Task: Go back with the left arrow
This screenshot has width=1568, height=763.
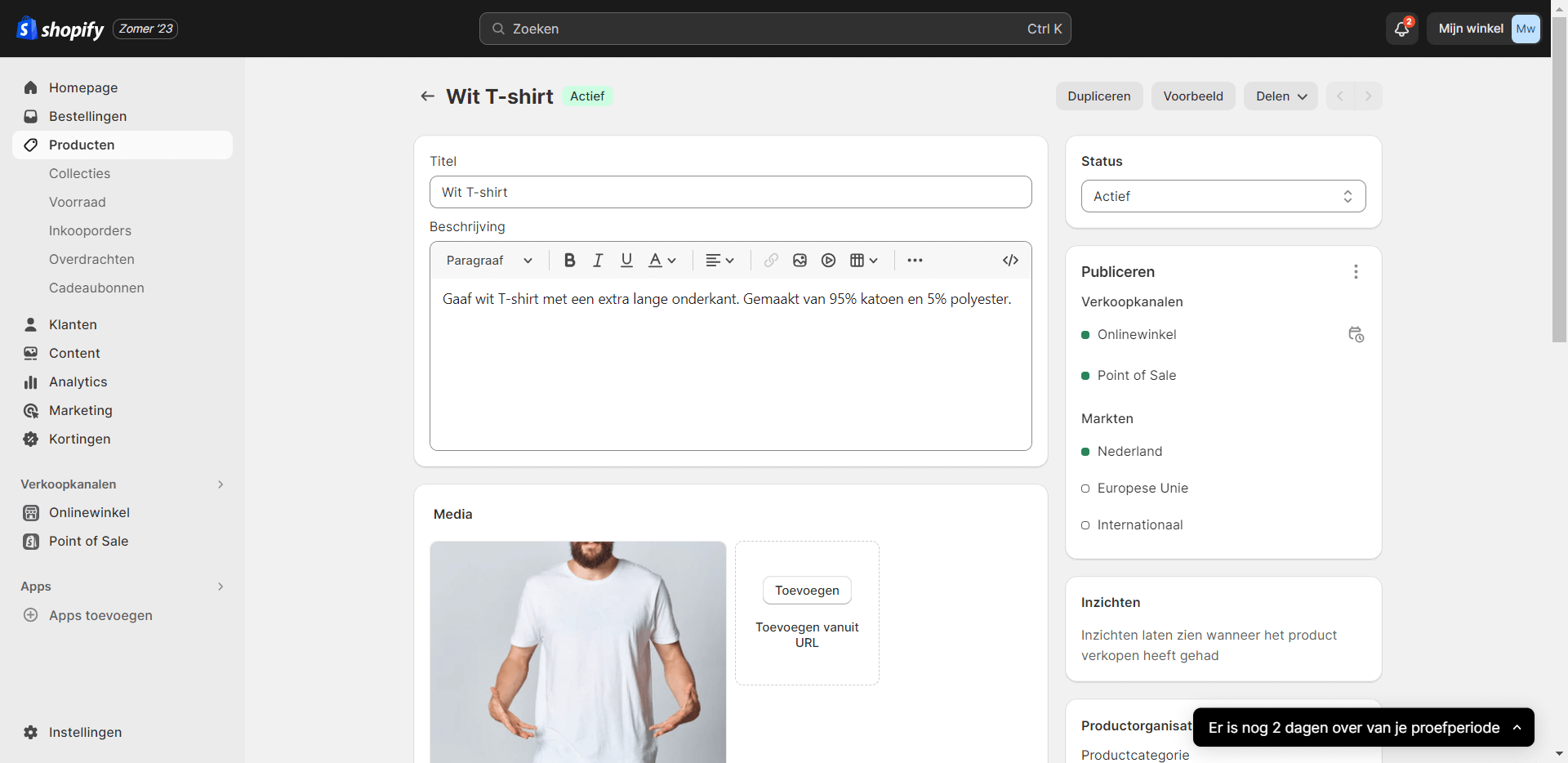Action: [427, 96]
